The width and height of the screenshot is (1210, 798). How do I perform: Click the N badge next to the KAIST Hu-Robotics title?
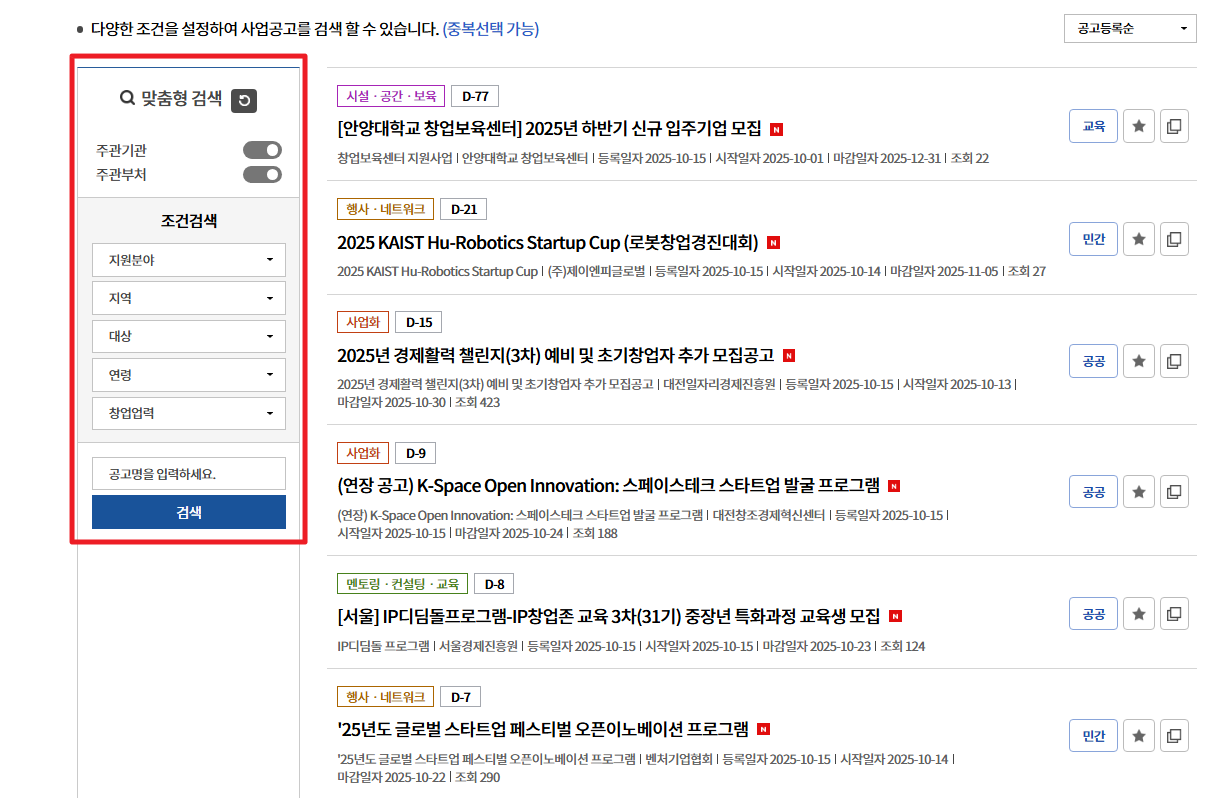(x=772, y=242)
